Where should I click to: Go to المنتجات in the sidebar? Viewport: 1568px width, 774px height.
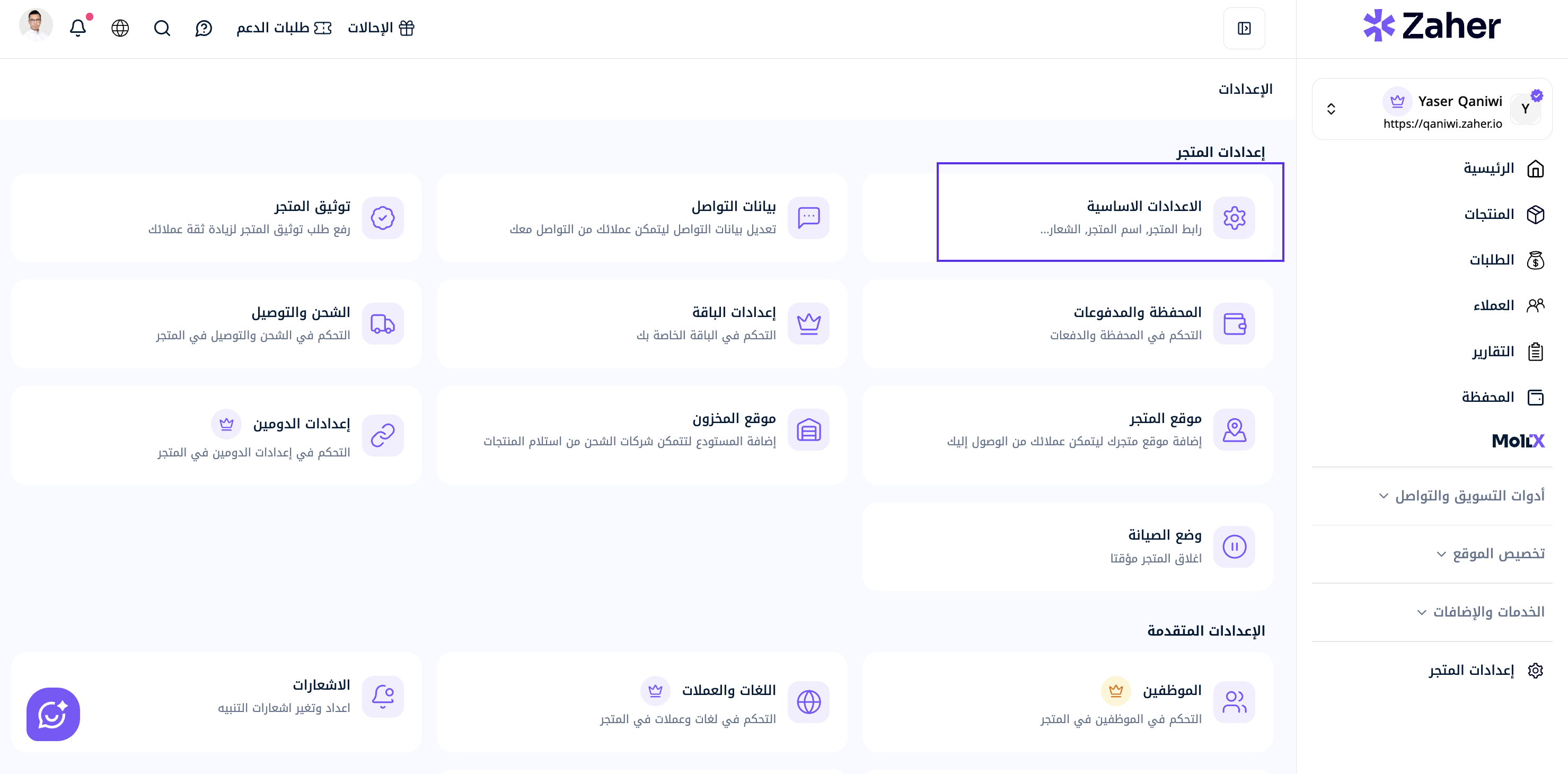1503,214
